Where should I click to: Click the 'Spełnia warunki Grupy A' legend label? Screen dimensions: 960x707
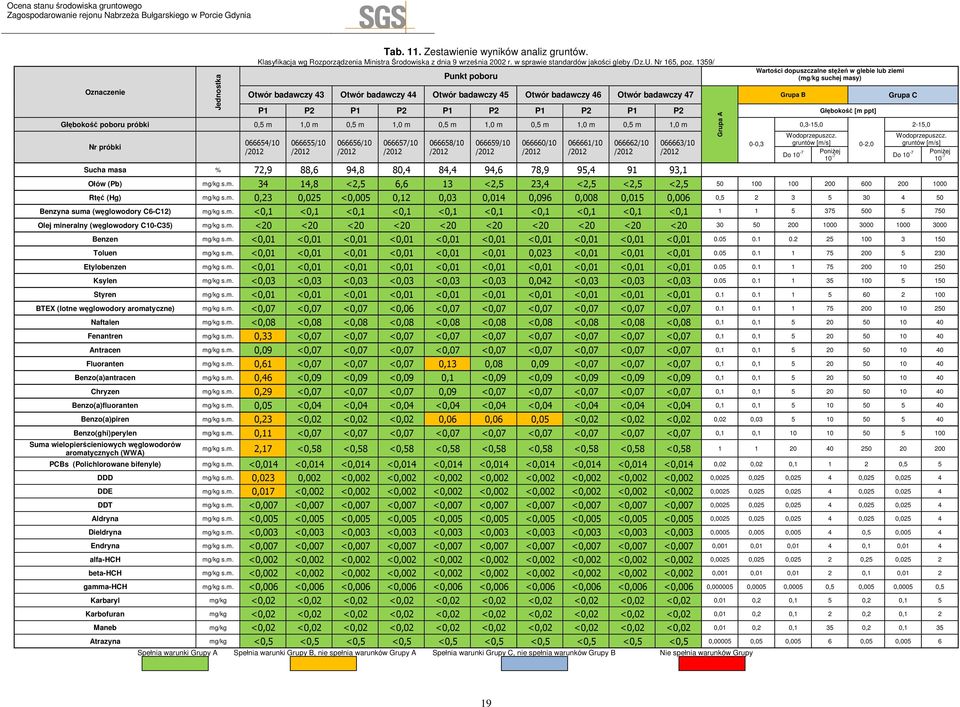pyautogui.click(x=178, y=653)
